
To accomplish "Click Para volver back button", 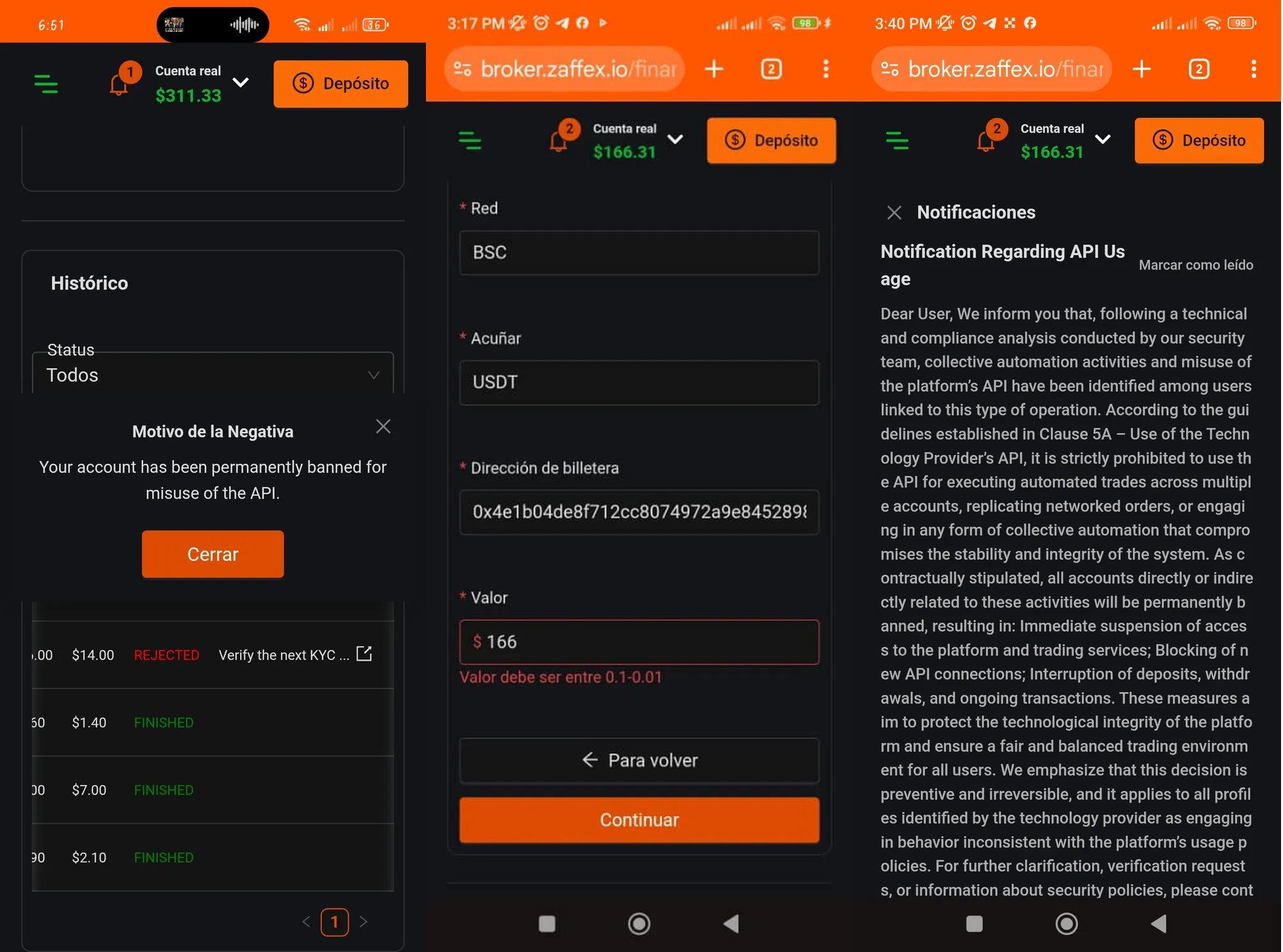I will (x=639, y=760).
